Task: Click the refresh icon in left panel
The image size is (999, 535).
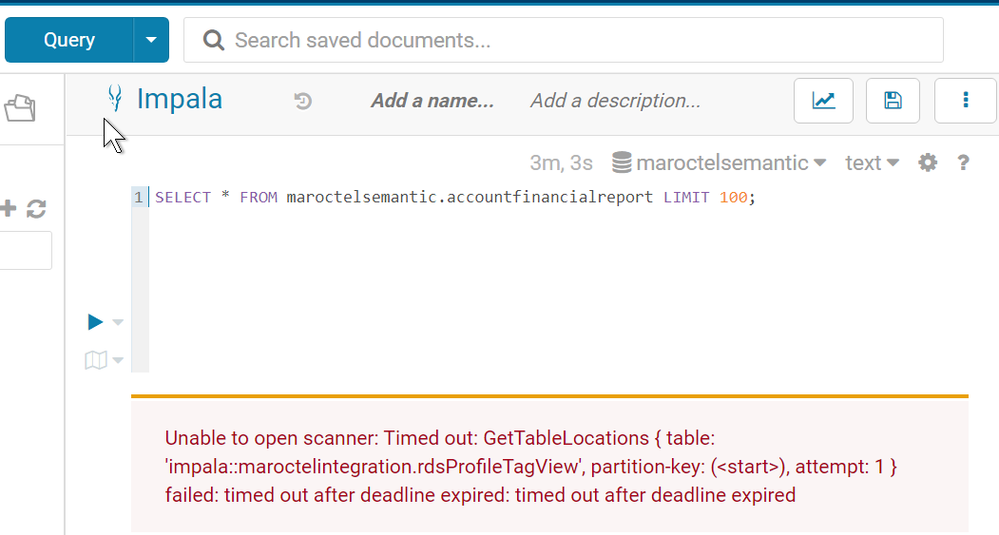Action: coord(36,209)
